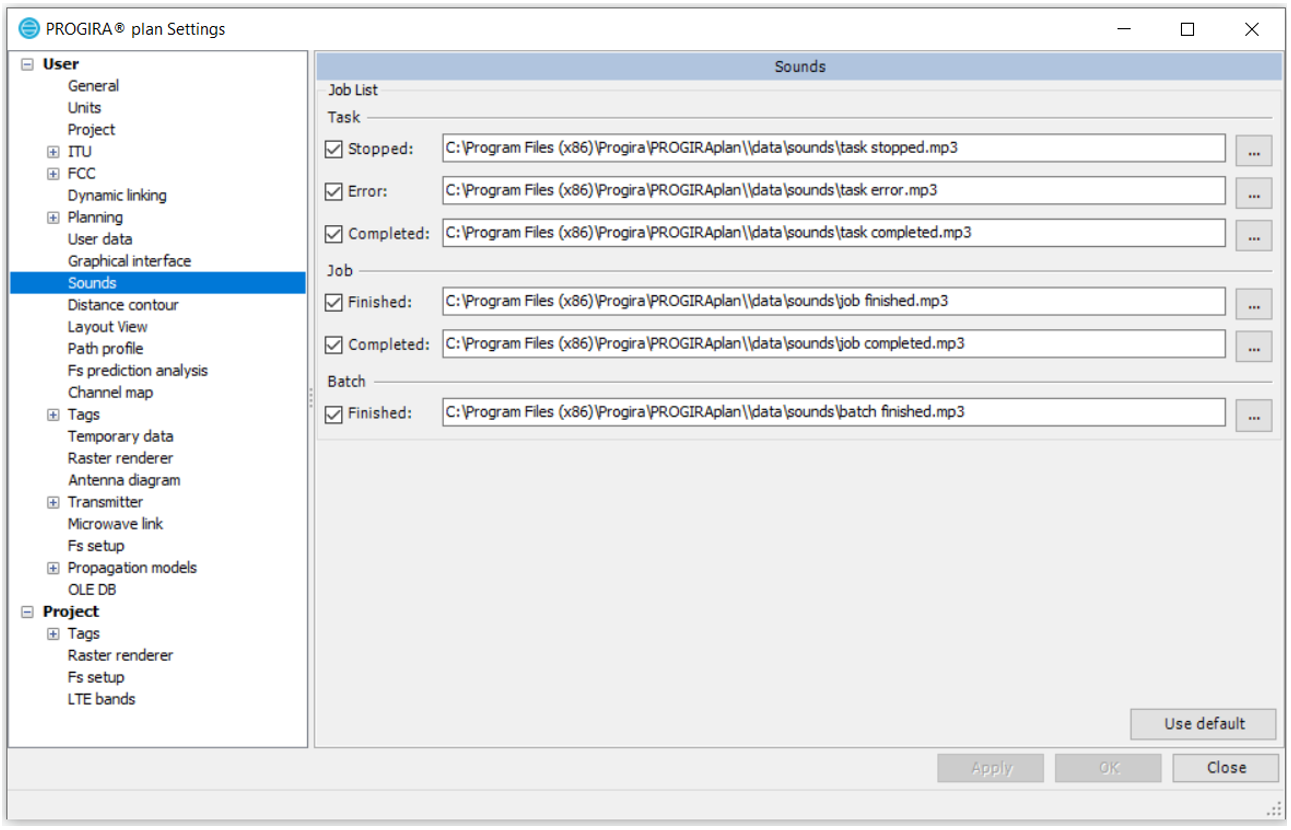Expand the Propagation models node
Viewport: 1291px width, 830px height.
tap(53, 568)
